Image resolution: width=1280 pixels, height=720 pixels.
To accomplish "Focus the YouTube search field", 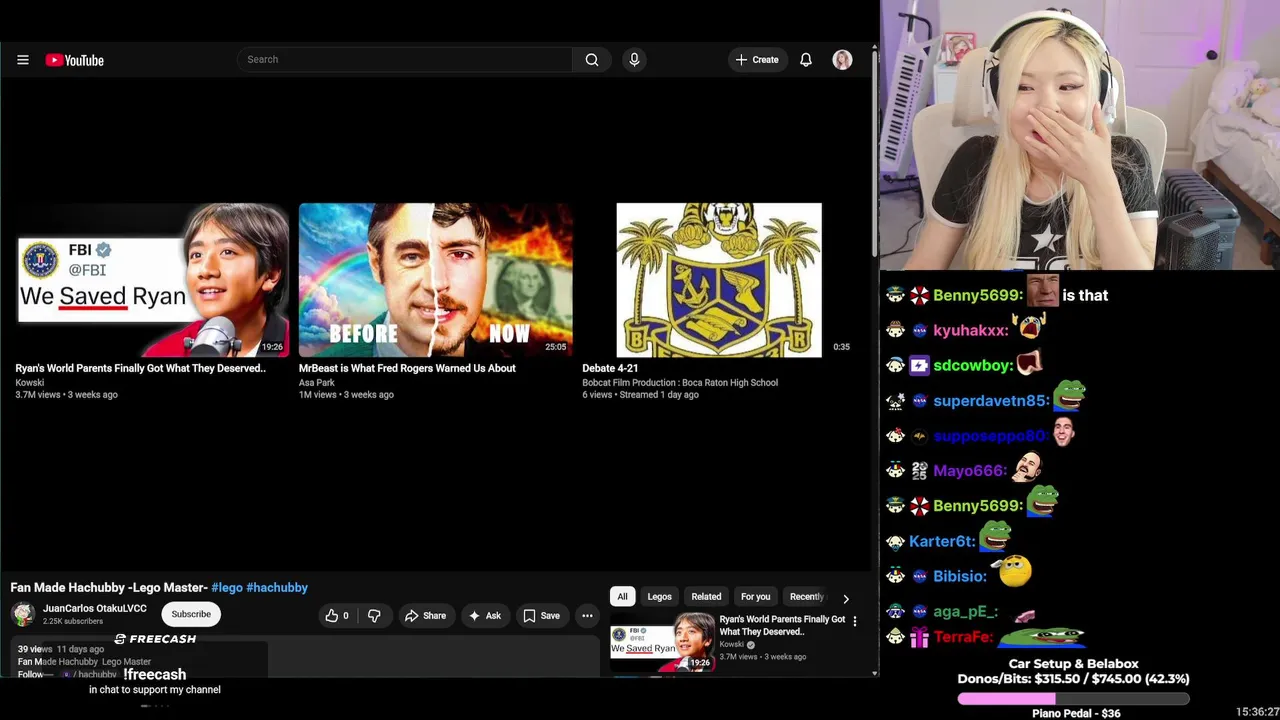I will tap(405, 60).
